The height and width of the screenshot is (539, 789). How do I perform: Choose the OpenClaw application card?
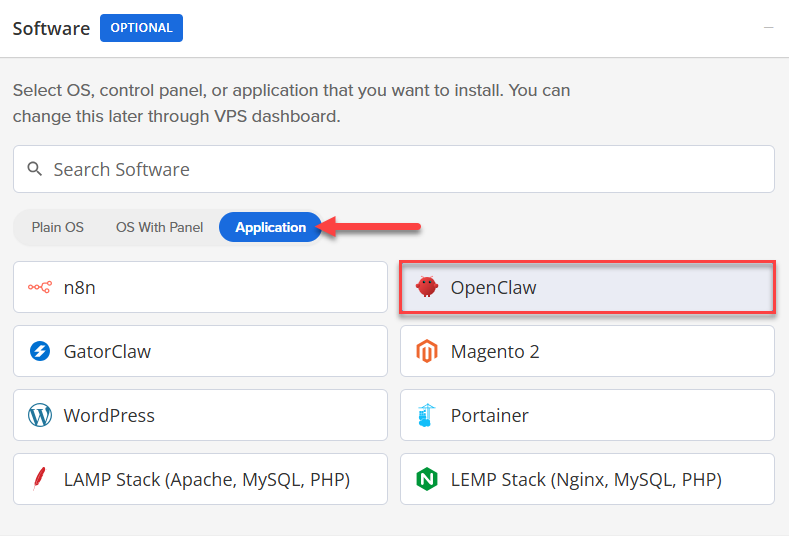(x=587, y=287)
